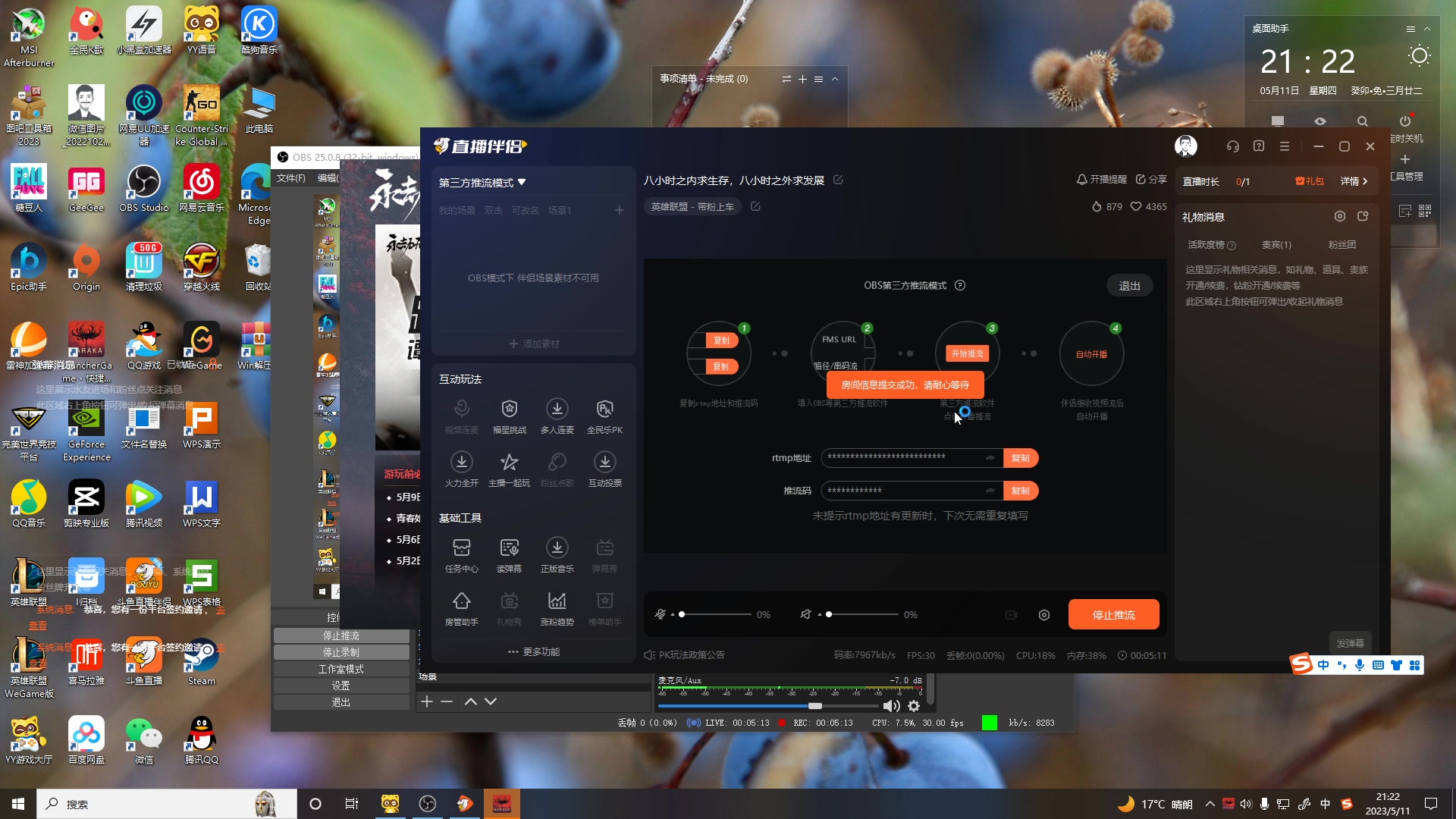Image resolution: width=1456 pixels, height=819 pixels.
Task: Open 福星挑战 interactive feature
Action: (509, 416)
